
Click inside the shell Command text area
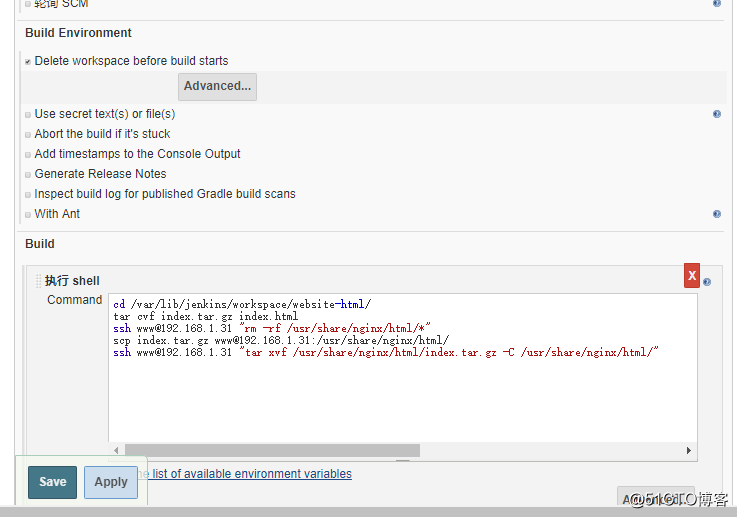tap(403, 367)
